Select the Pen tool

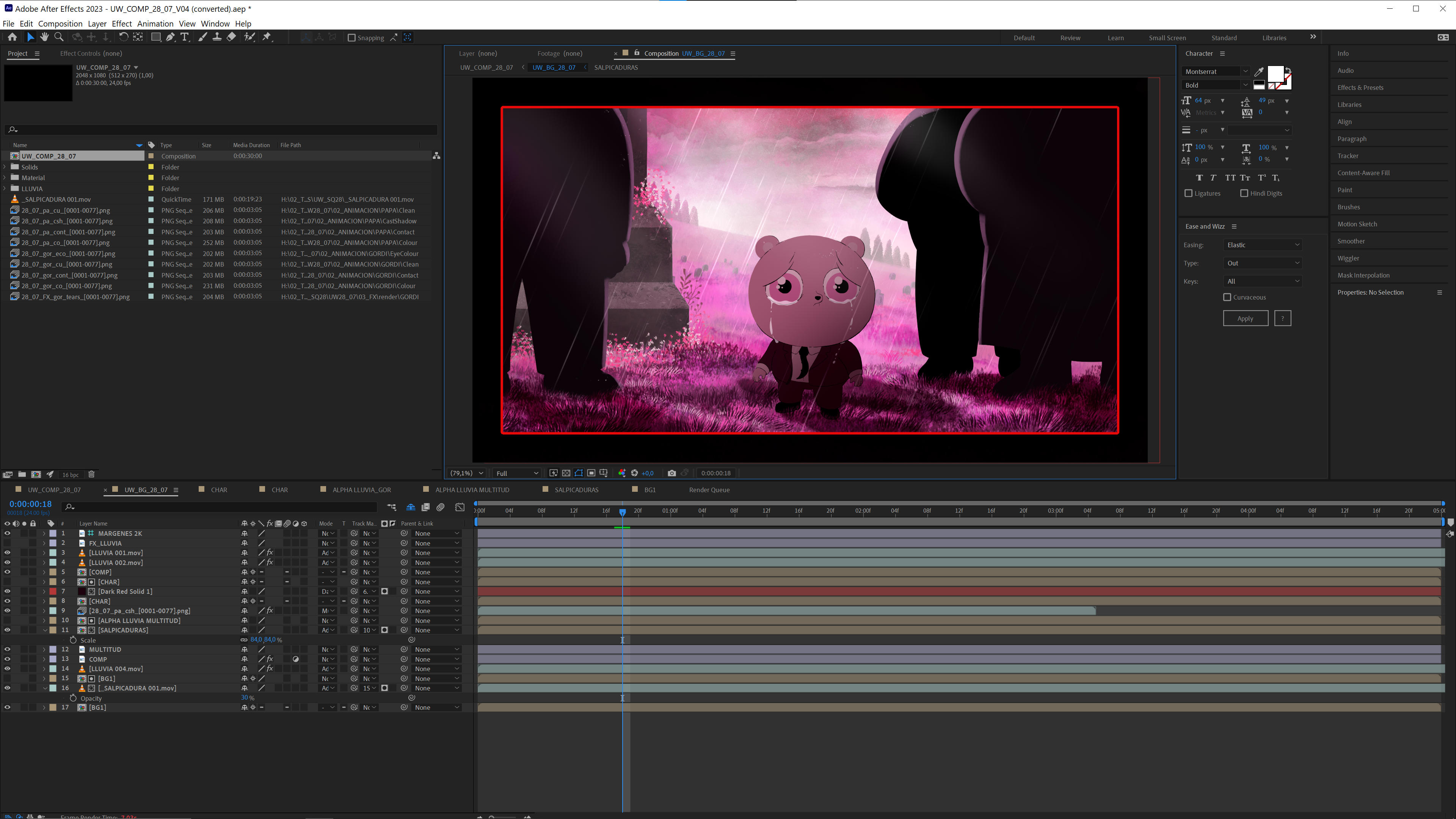click(x=170, y=37)
